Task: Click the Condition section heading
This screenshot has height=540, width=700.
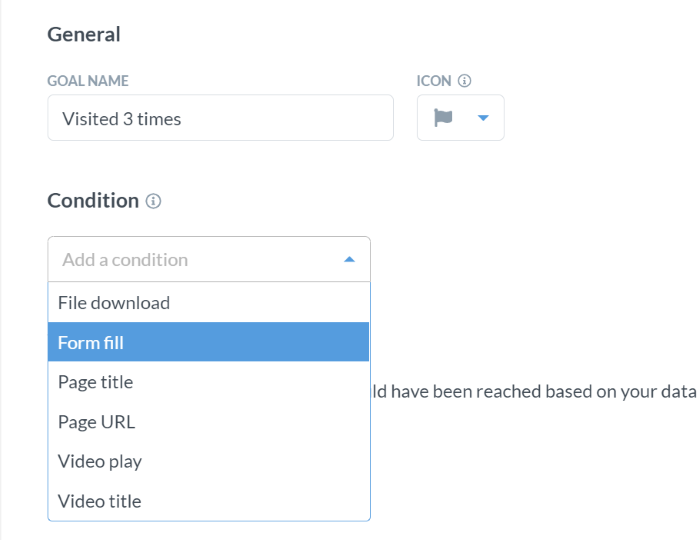Action: [93, 200]
